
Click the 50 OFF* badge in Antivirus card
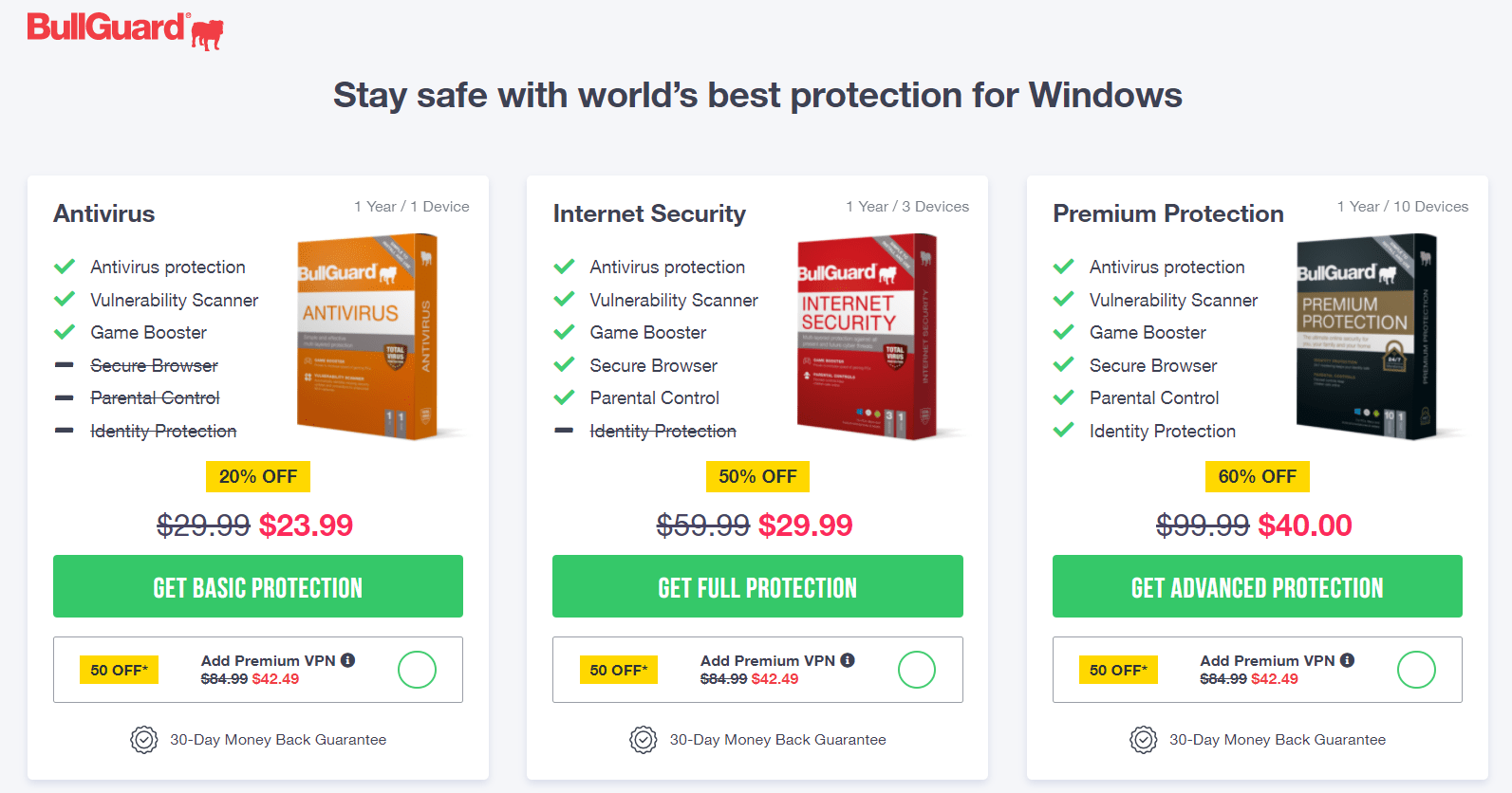(x=119, y=670)
